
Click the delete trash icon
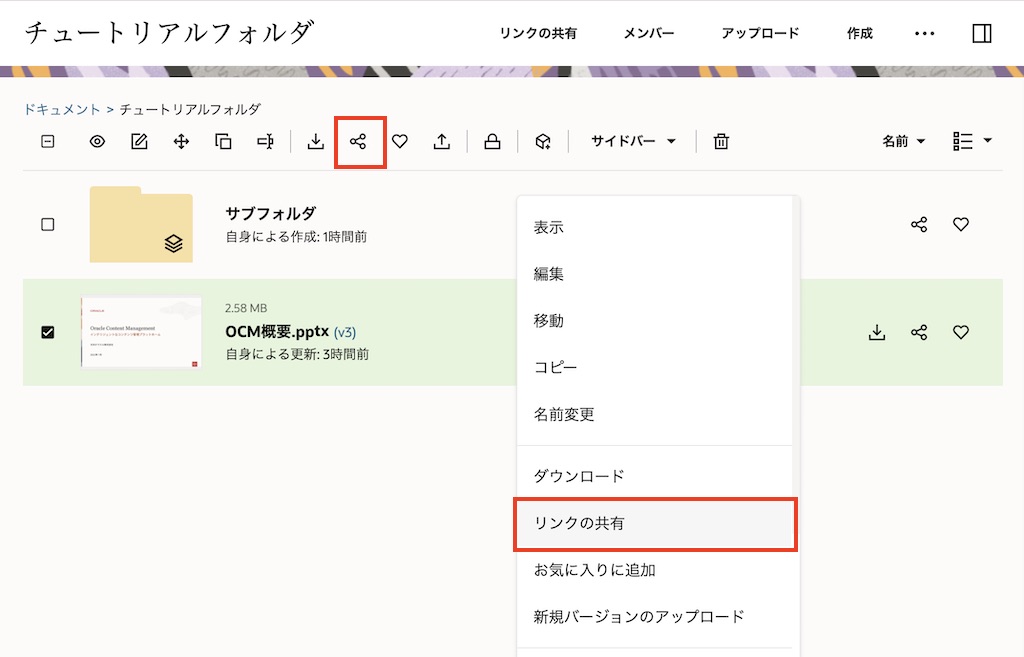click(x=719, y=141)
